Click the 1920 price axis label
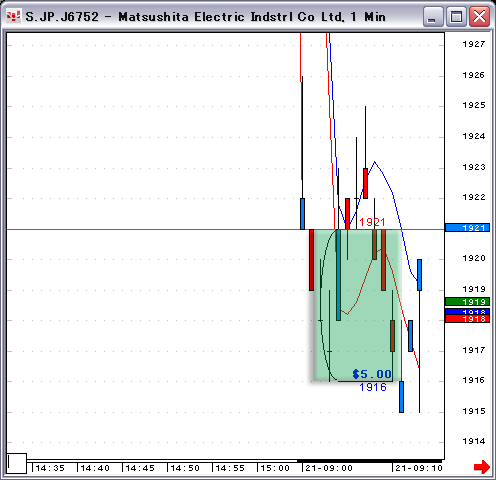 pos(474,258)
